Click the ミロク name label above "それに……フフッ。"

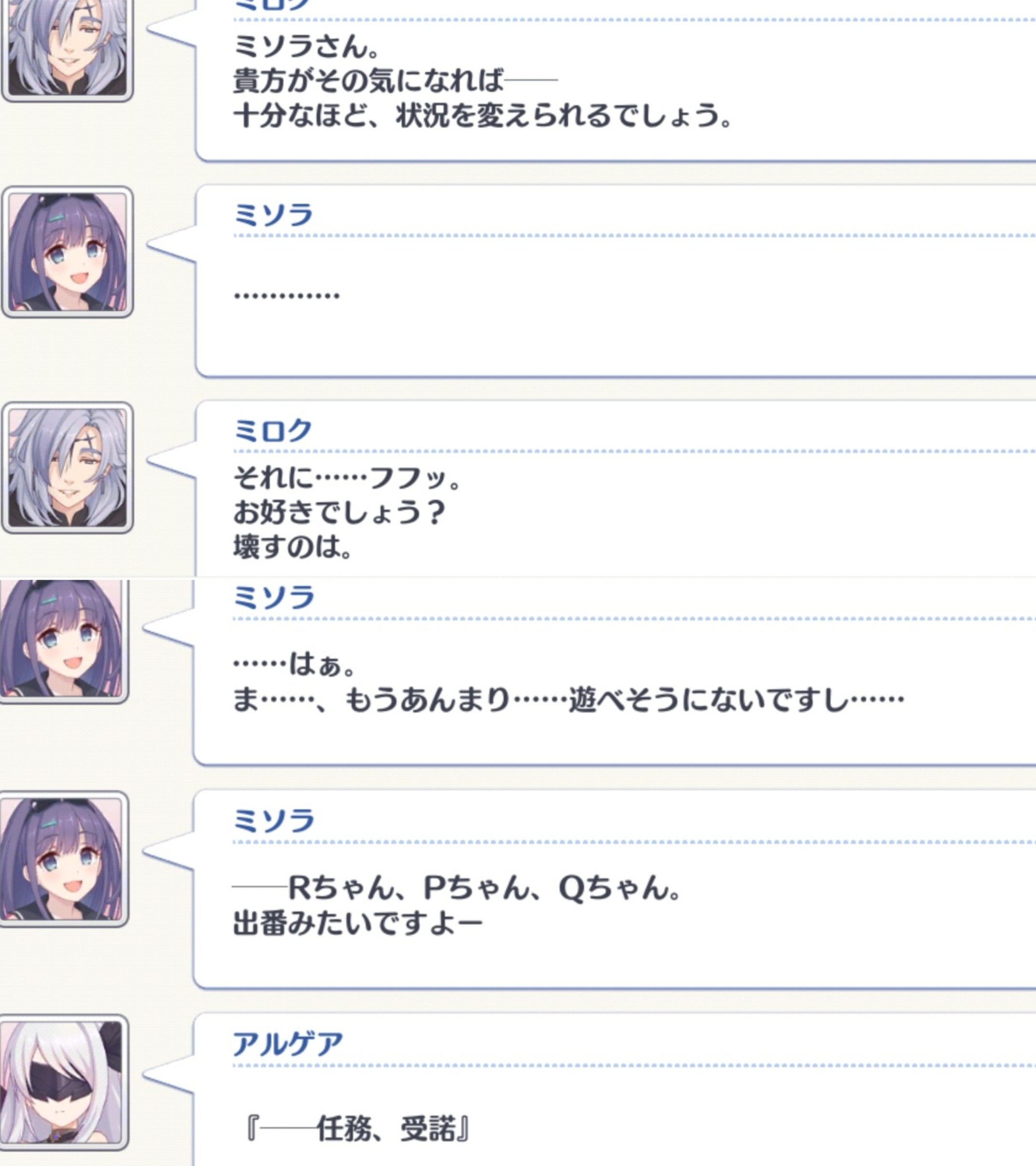point(273,430)
